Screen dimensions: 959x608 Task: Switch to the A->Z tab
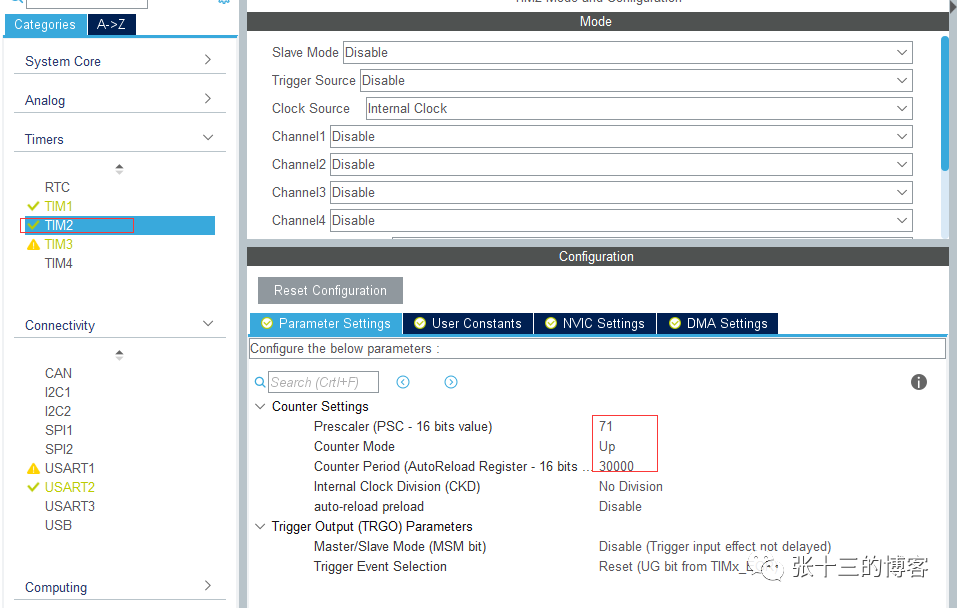point(111,24)
